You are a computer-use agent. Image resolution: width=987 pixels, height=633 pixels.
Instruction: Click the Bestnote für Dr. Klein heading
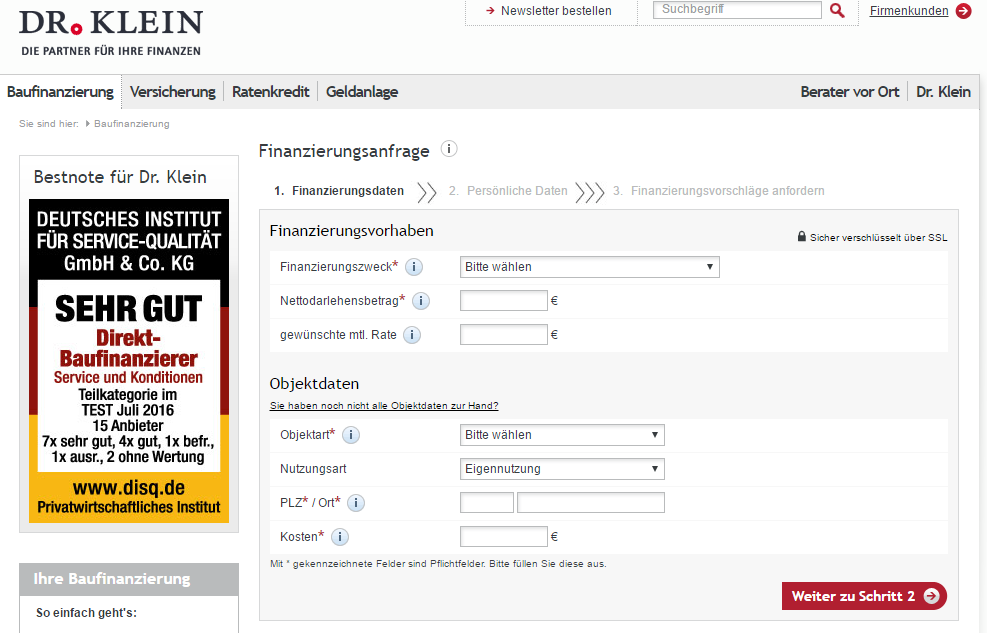tap(120, 177)
